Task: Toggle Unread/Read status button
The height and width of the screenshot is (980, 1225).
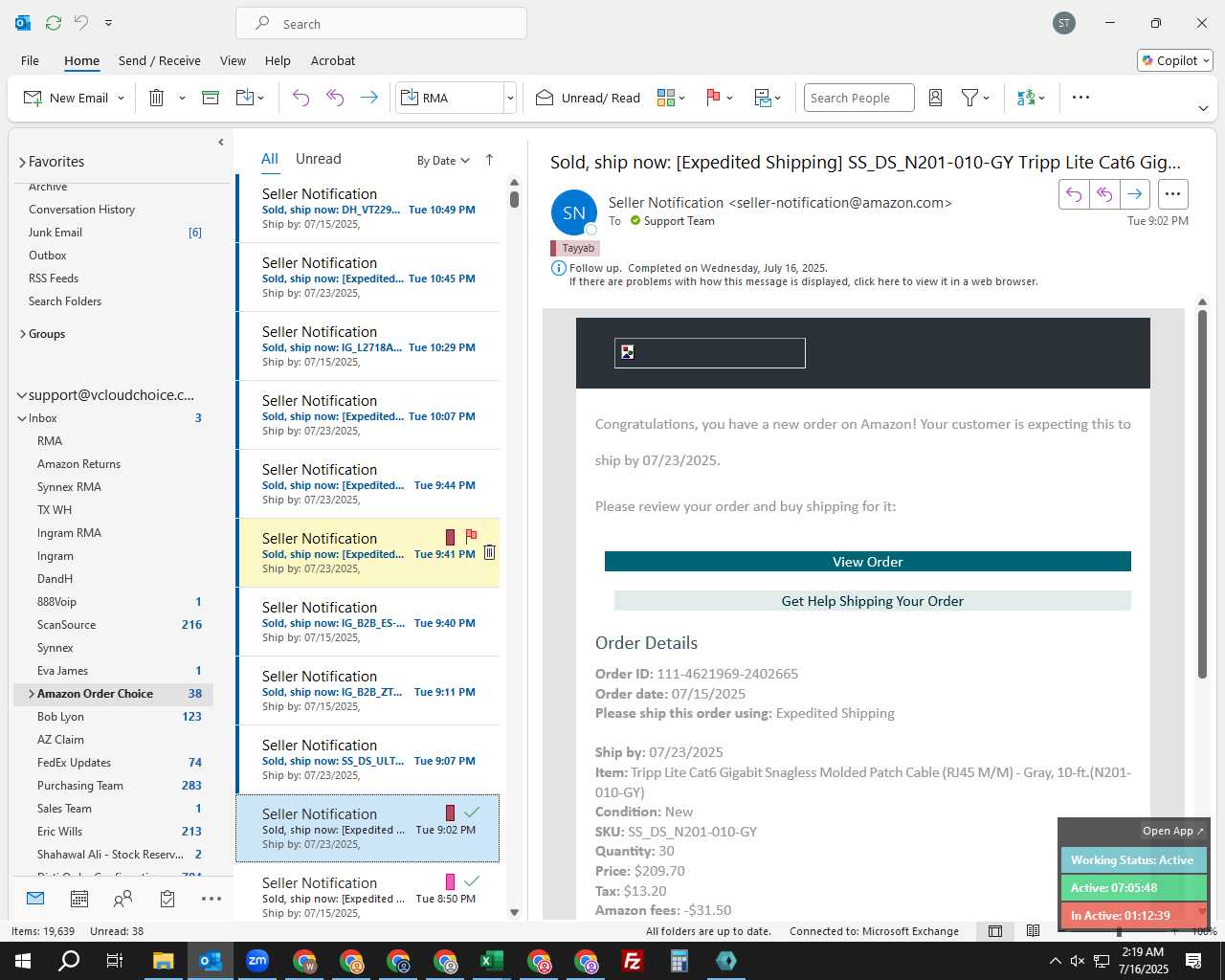Action: pos(588,98)
